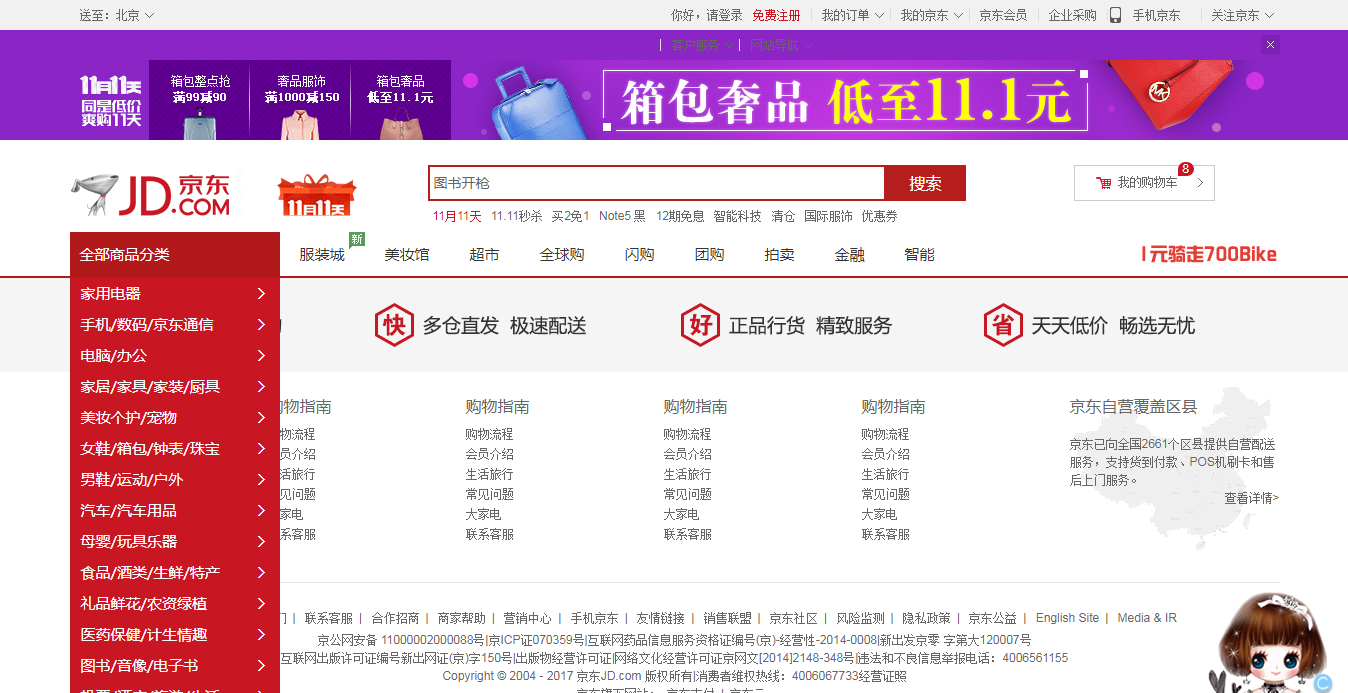This screenshot has height=693, width=1348.
Task: Expand 男鞋/运动/户外 category
Action: (175, 479)
